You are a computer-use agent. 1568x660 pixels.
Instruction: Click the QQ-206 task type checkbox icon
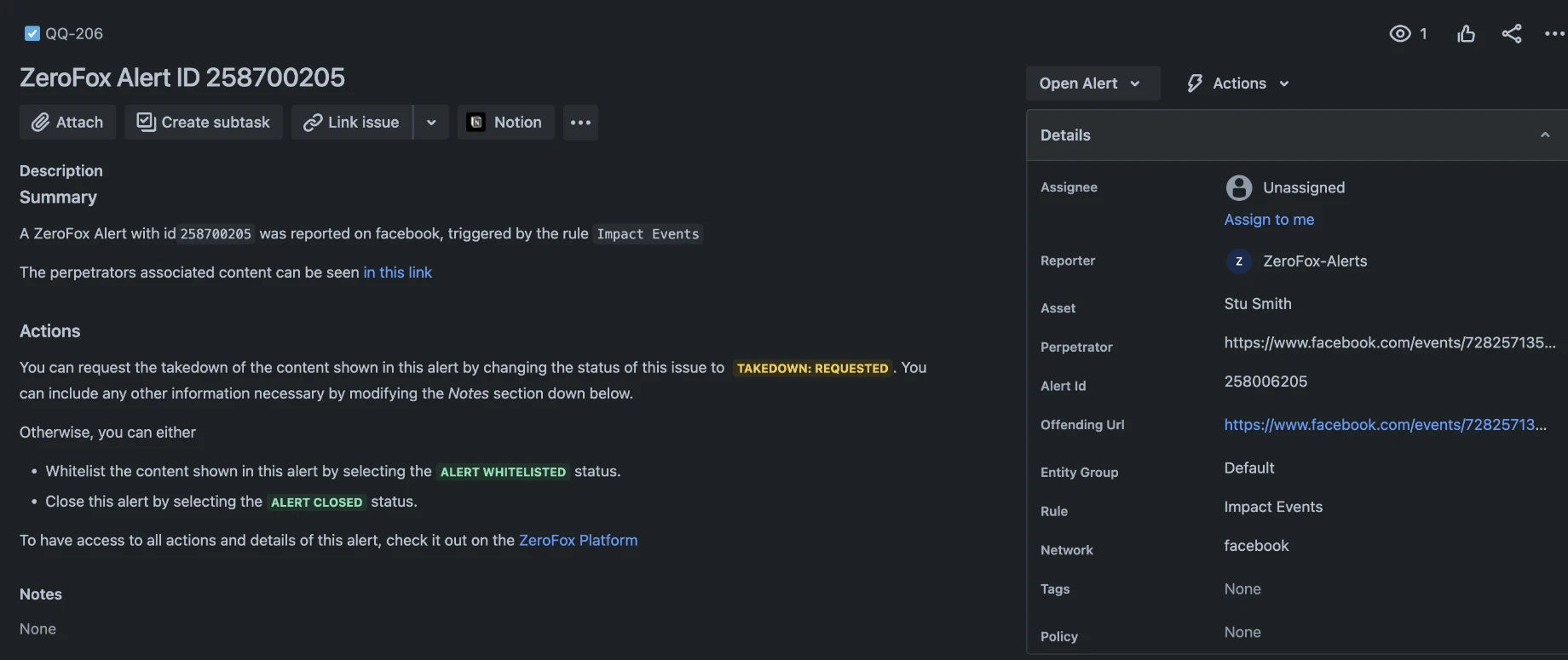[32, 34]
